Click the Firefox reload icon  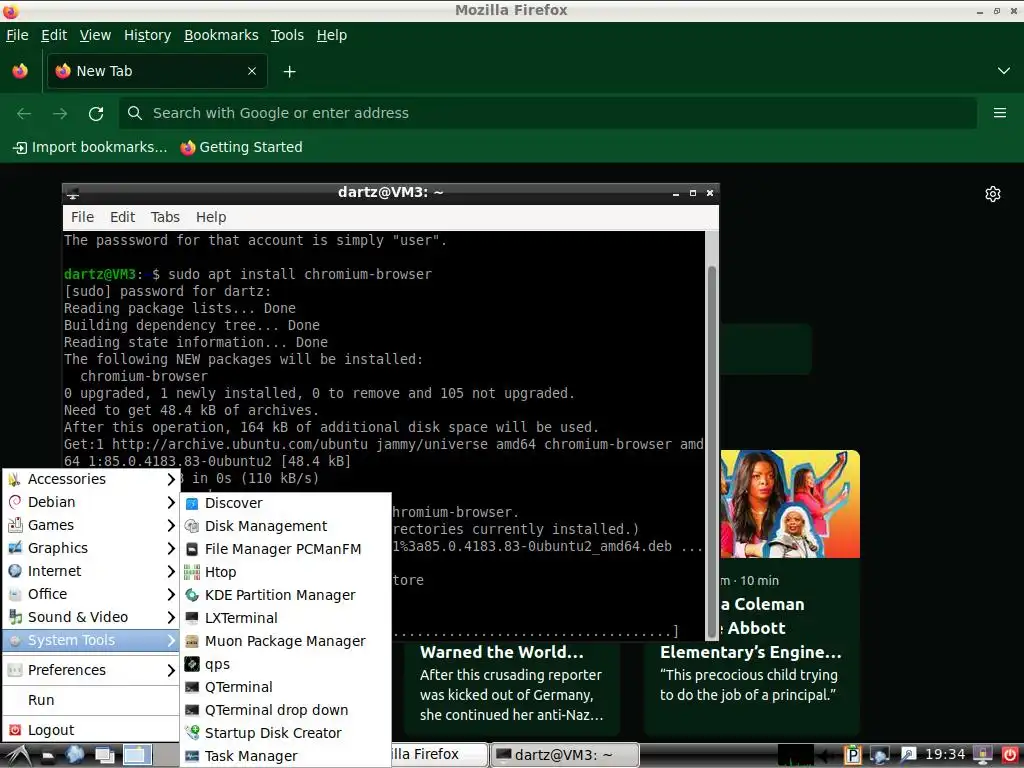tap(96, 114)
